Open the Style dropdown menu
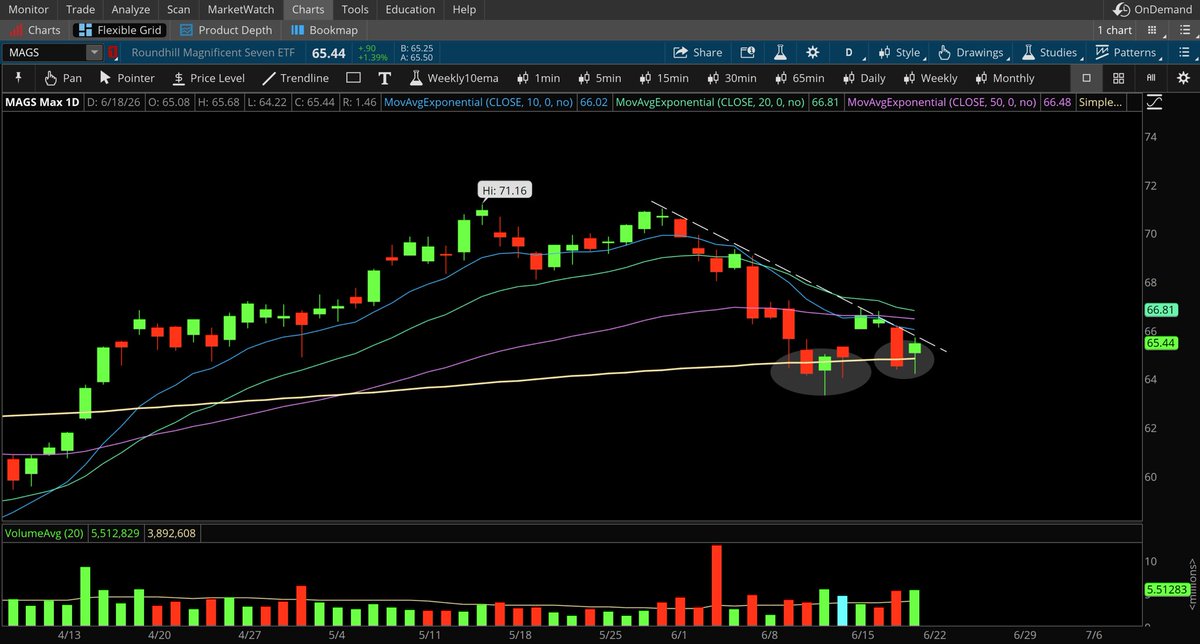 [x=899, y=52]
